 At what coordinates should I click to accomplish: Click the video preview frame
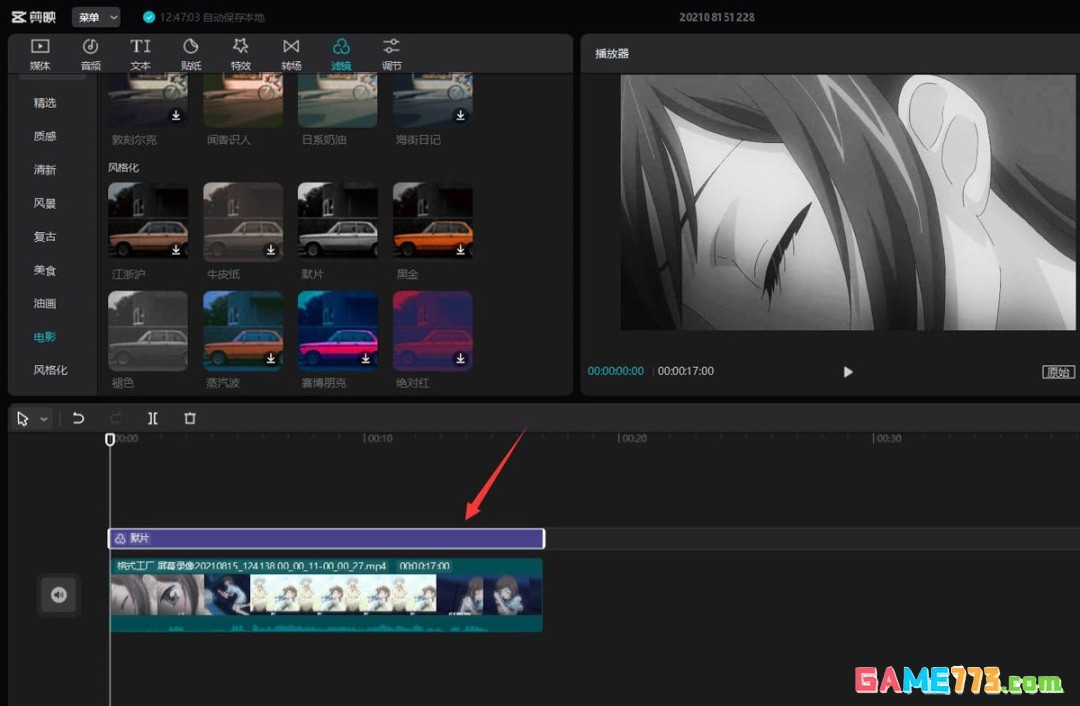tap(849, 202)
